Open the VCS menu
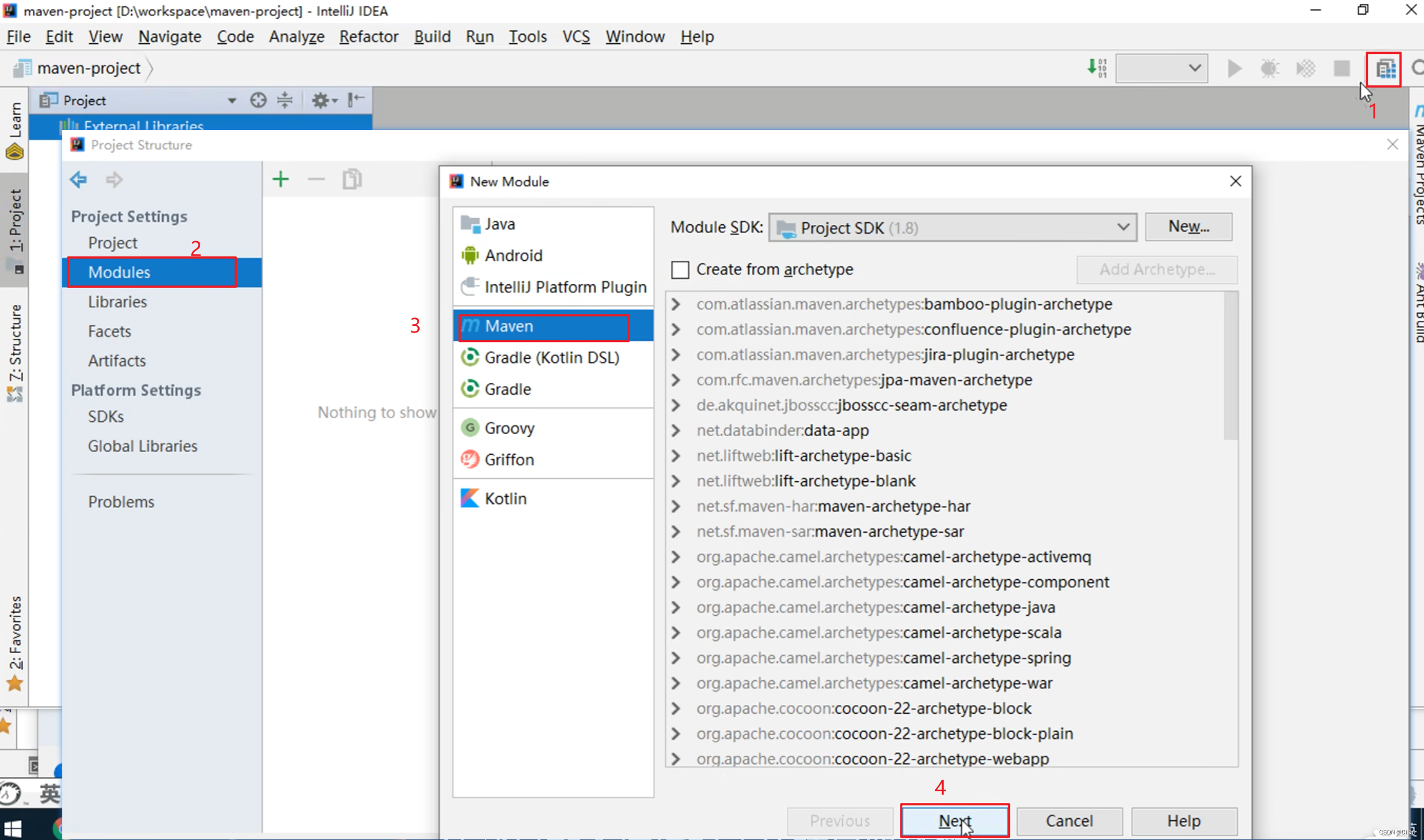1424x840 pixels. 576,37
